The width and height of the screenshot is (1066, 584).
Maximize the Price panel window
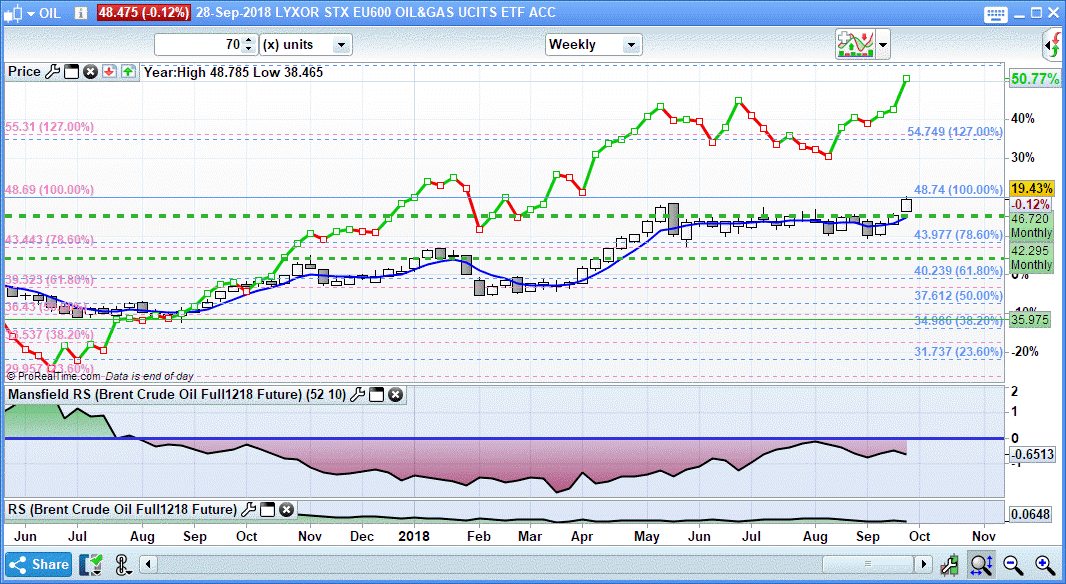pos(71,72)
